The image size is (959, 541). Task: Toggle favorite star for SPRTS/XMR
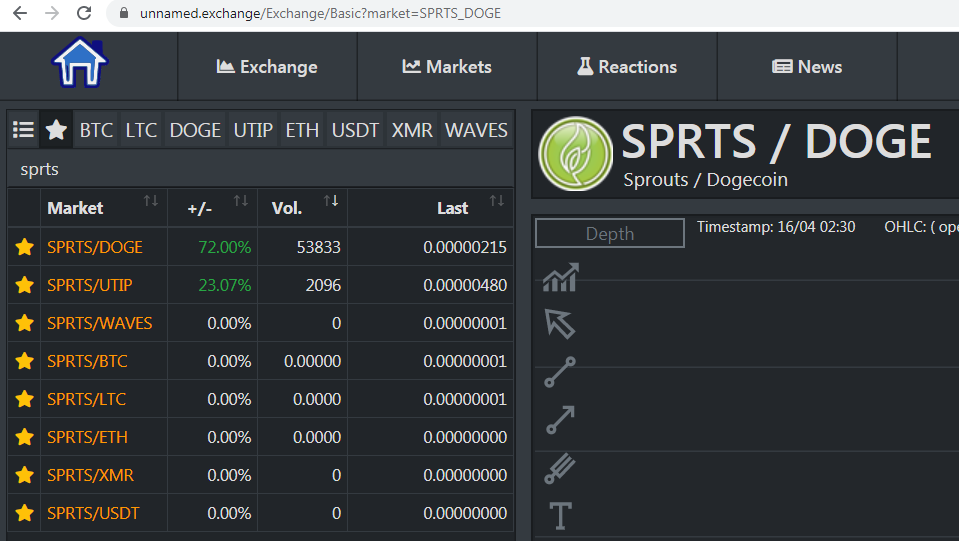[x=24, y=475]
